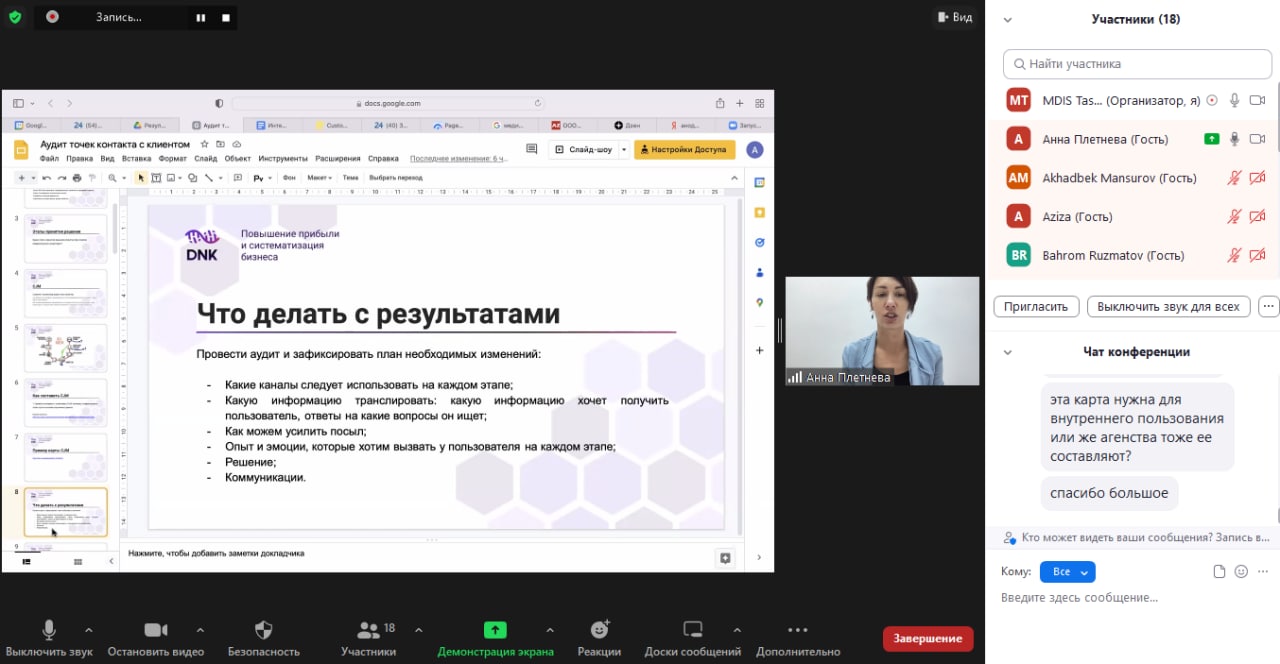Open Whiteboards (Доски сообщений) icon
The height and width of the screenshot is (664, 1280).
click(x=693, y=630)
